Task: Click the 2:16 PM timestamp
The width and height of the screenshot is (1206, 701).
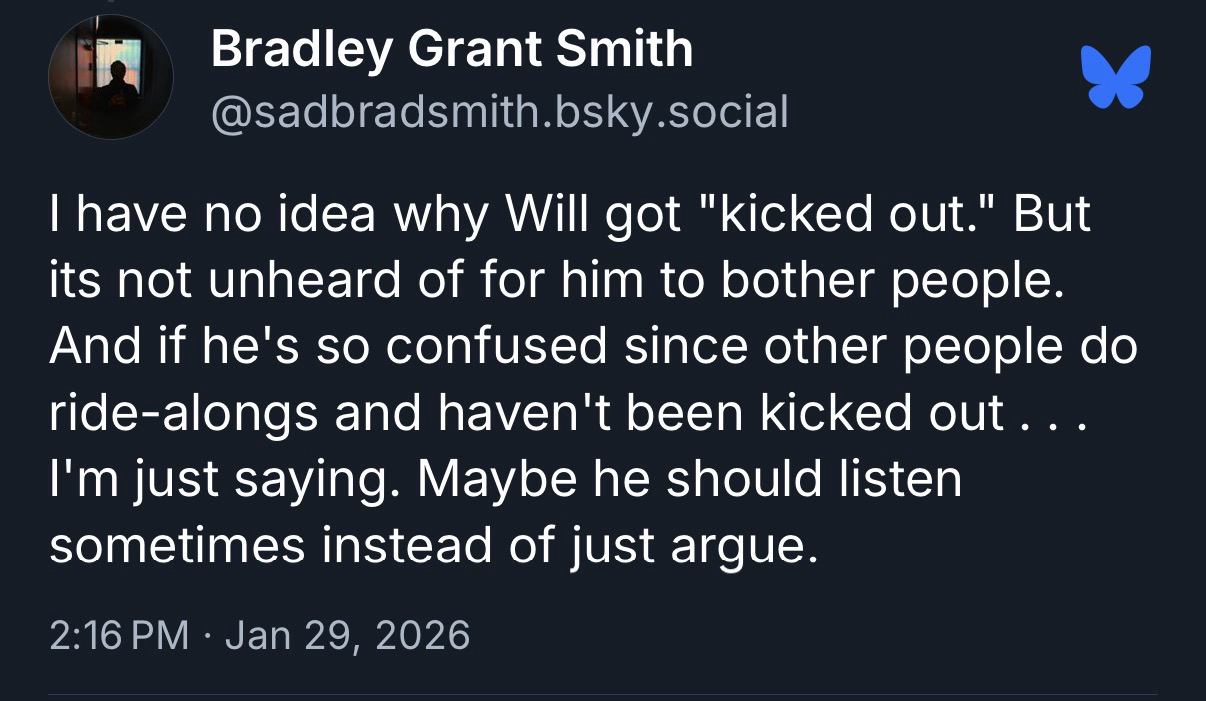Action: [x=119, y=635]
